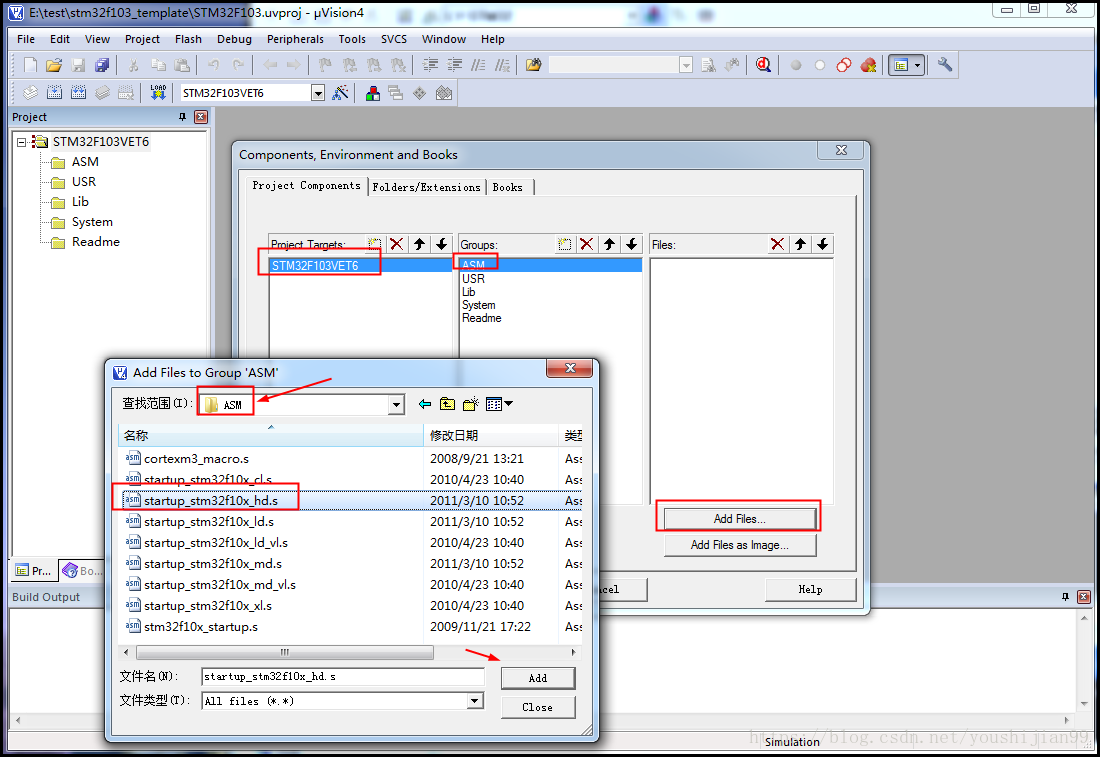
Task: Select System in the Groups list
Action: (478, 305)
